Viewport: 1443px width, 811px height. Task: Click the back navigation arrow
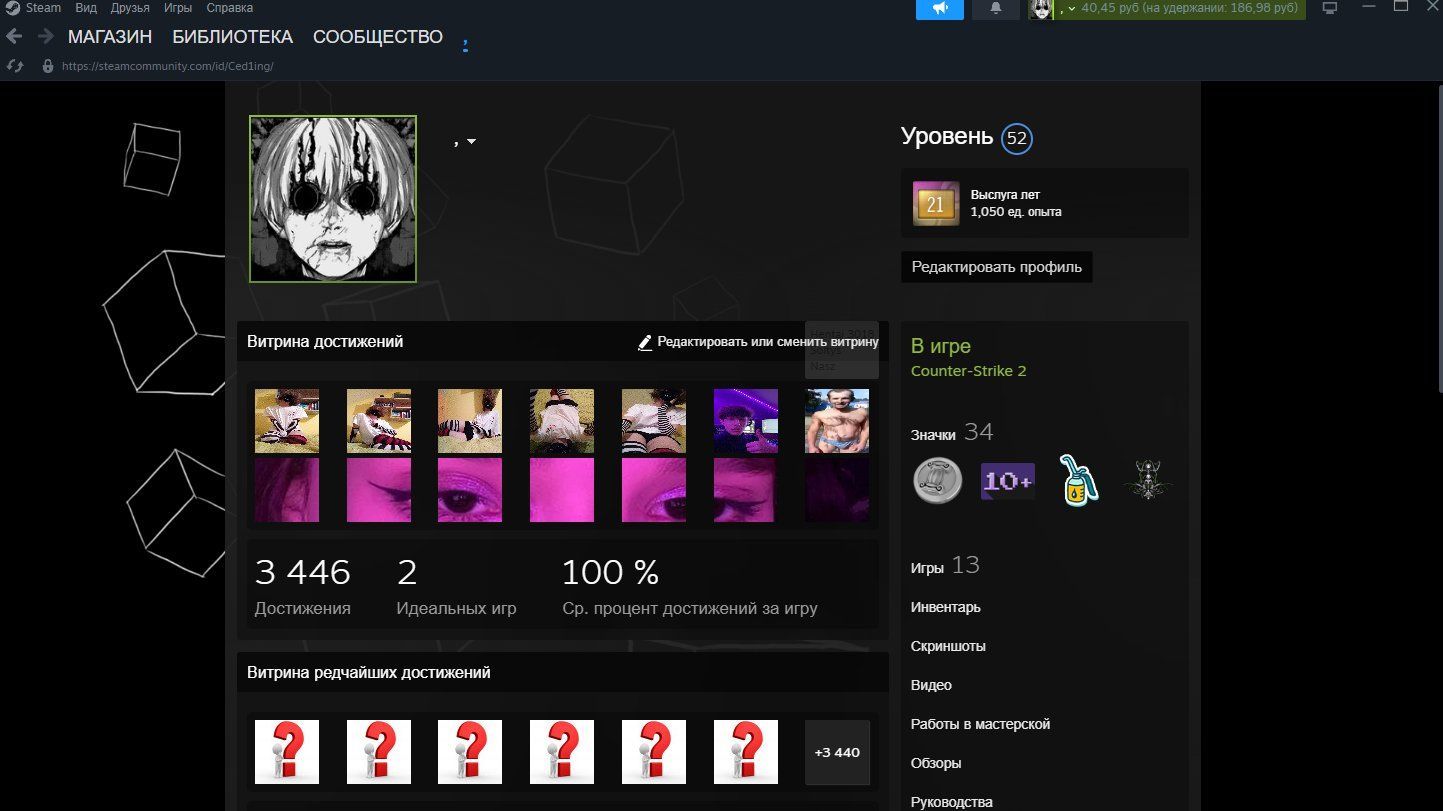(14, 37)
